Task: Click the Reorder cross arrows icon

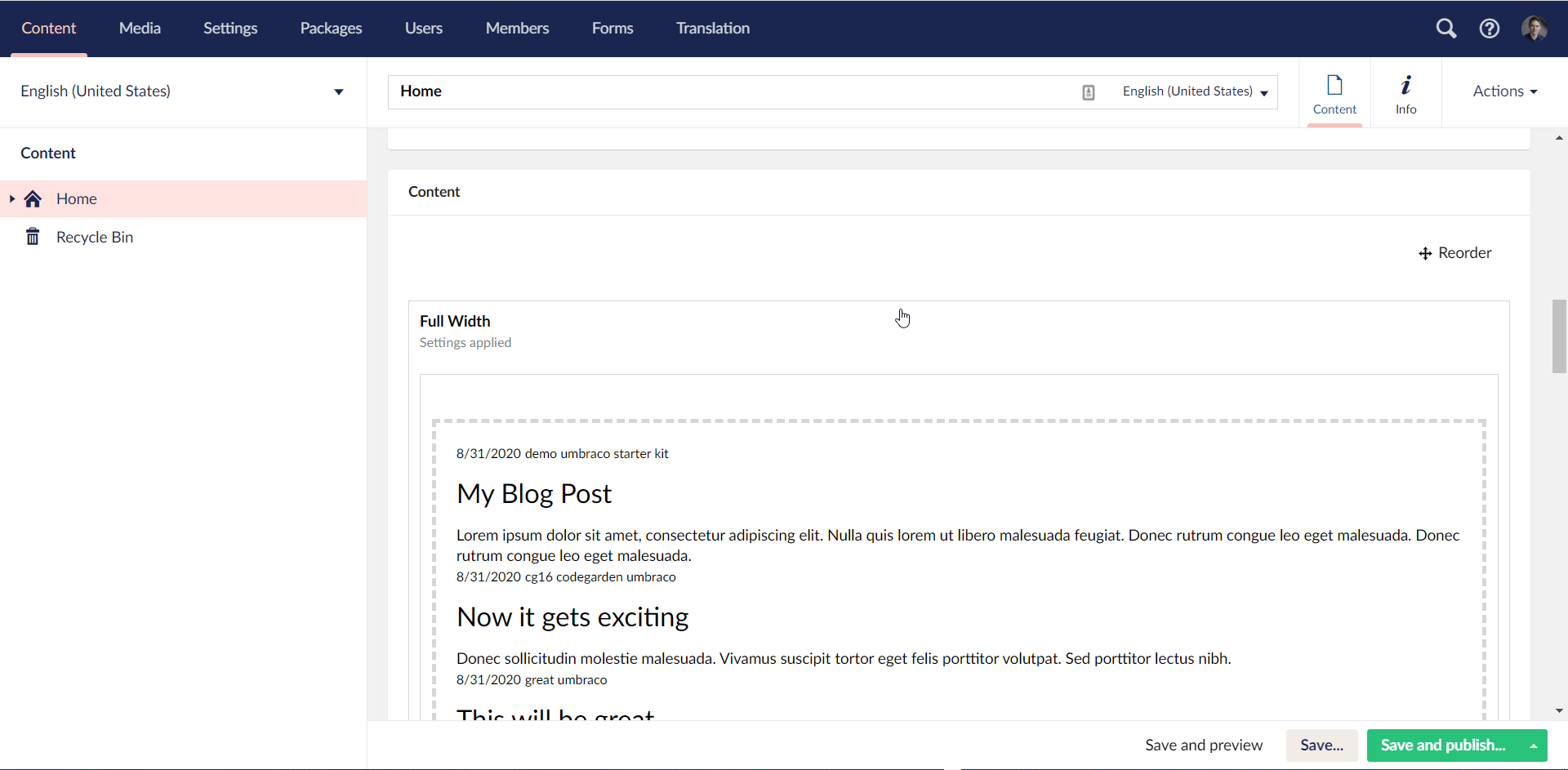Action: pyautogui.click(x=1425, y=253)
